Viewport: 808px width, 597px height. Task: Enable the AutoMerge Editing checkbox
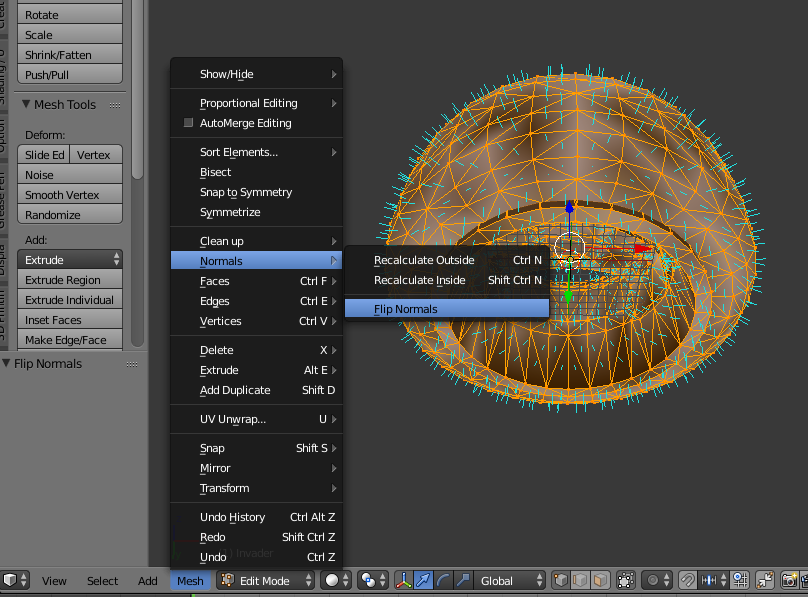tap(189, 123)
